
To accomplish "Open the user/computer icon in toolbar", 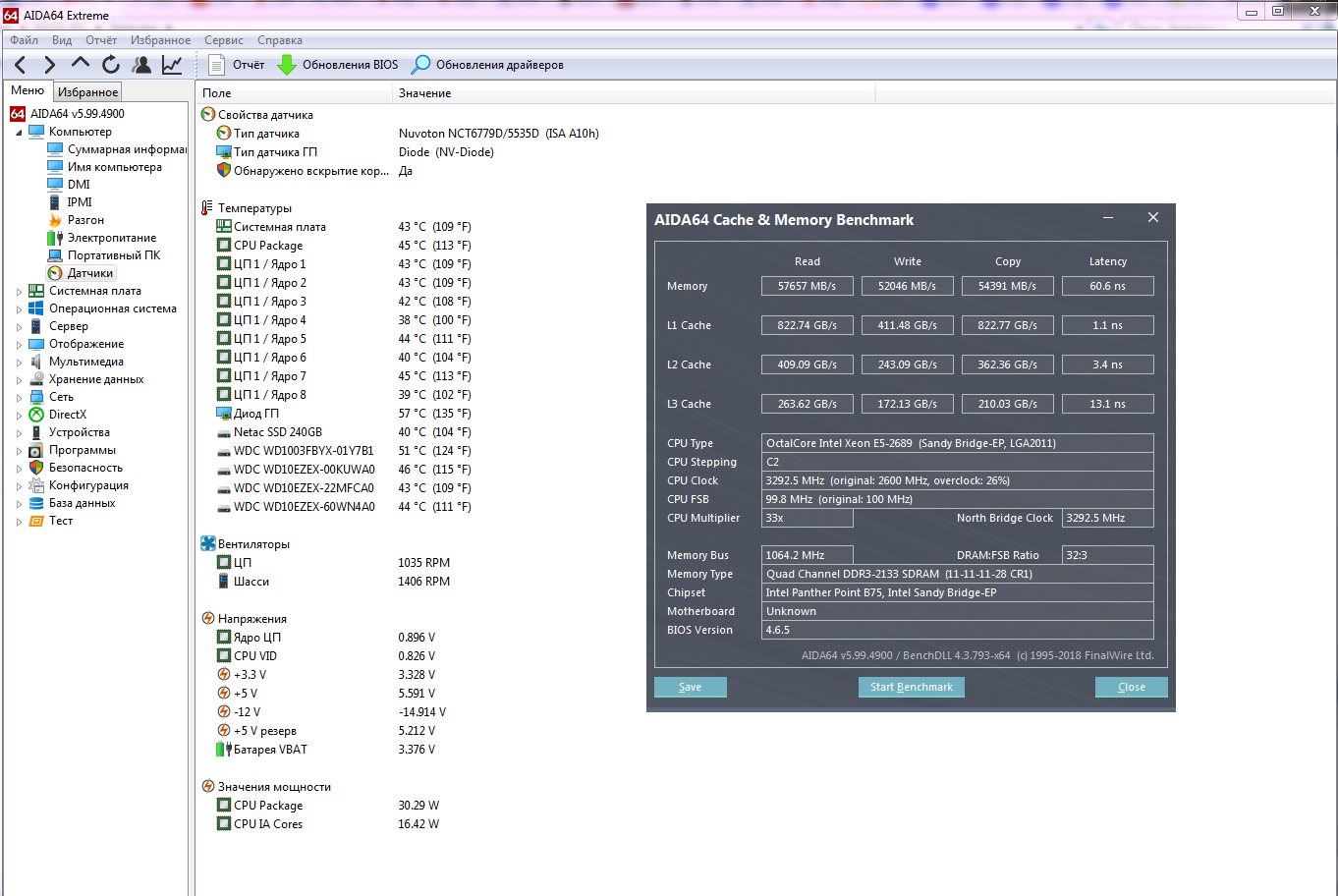I will [x=141, y=65].
